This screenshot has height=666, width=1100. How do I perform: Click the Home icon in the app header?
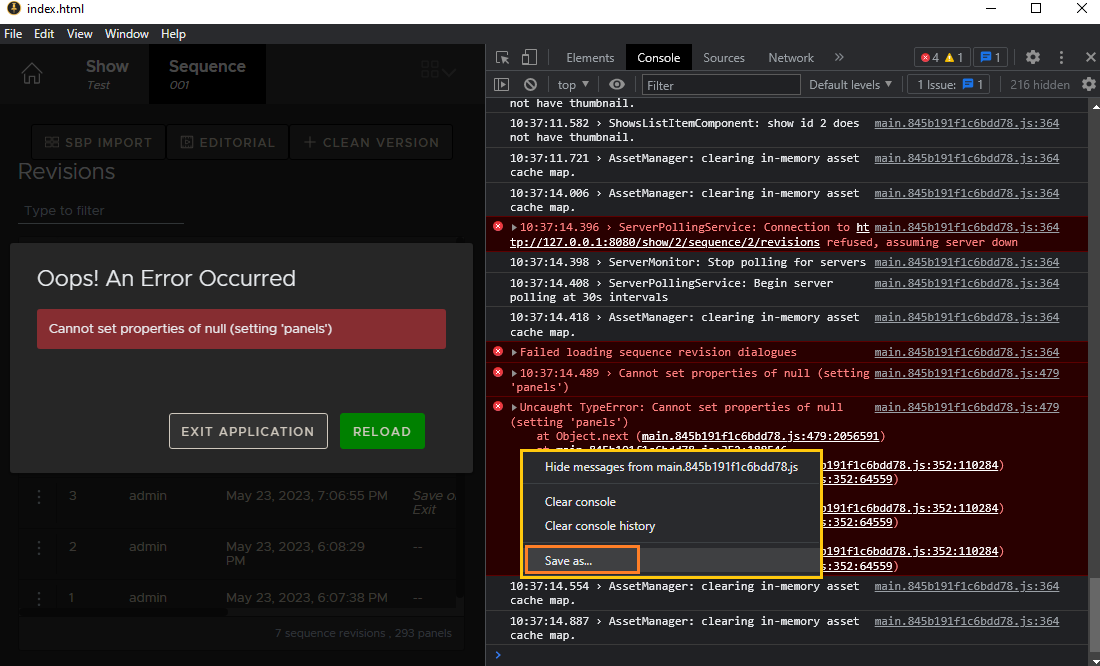(31, 73)
